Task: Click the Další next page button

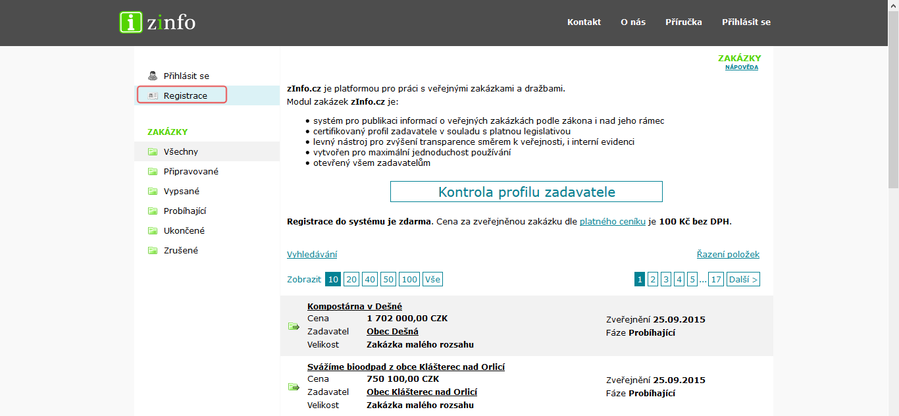Action: [741, 280]
